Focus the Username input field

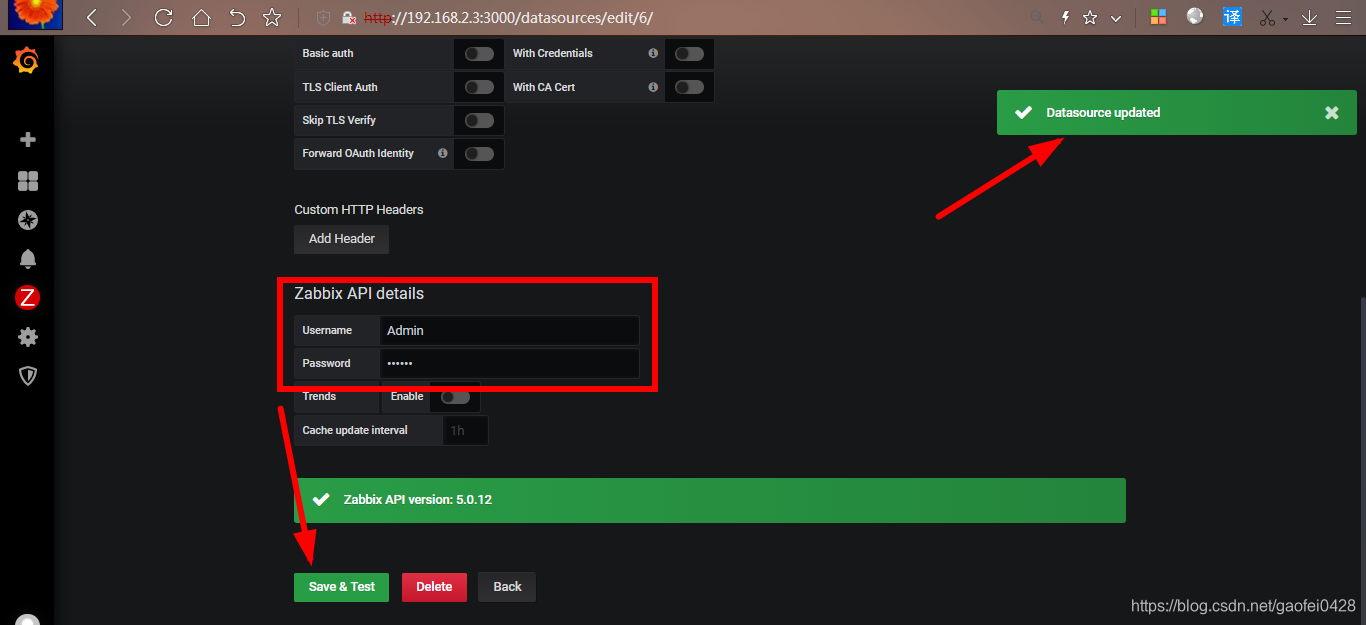509,330
